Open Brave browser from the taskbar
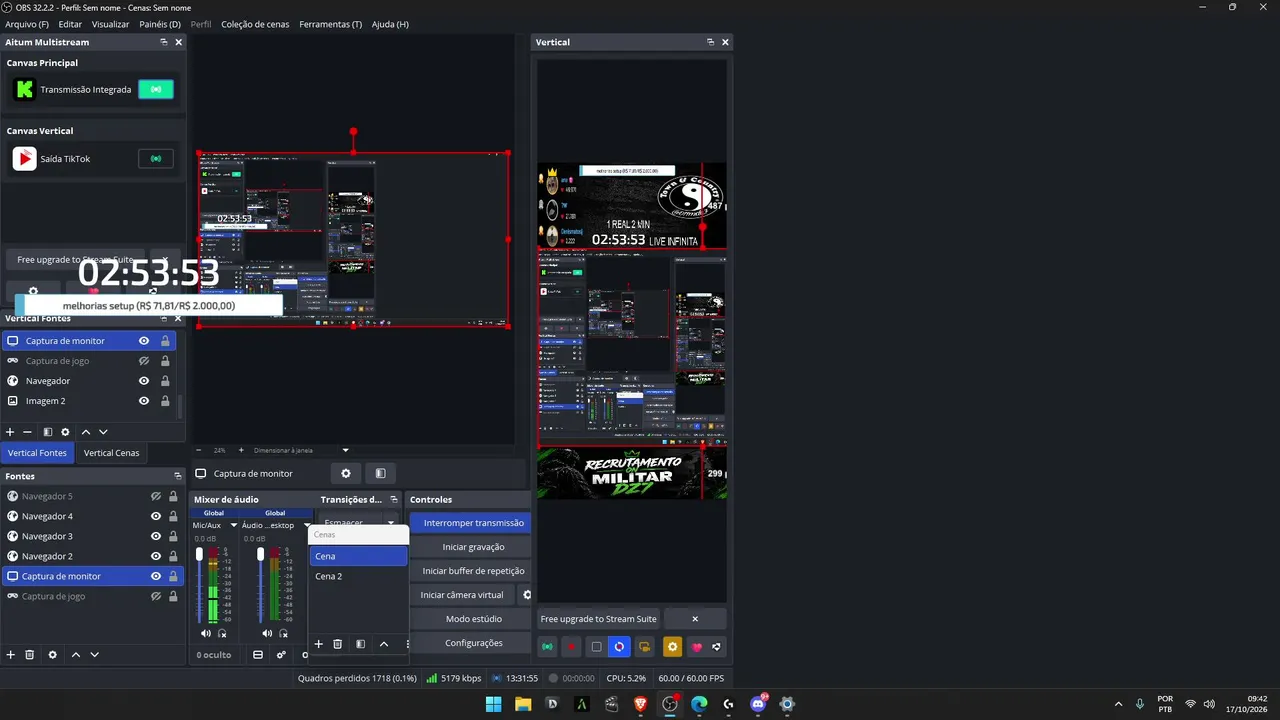Image resolution: width=1280 pixels, height=720 pixels. pyautogui.click(x=641, y=704)
